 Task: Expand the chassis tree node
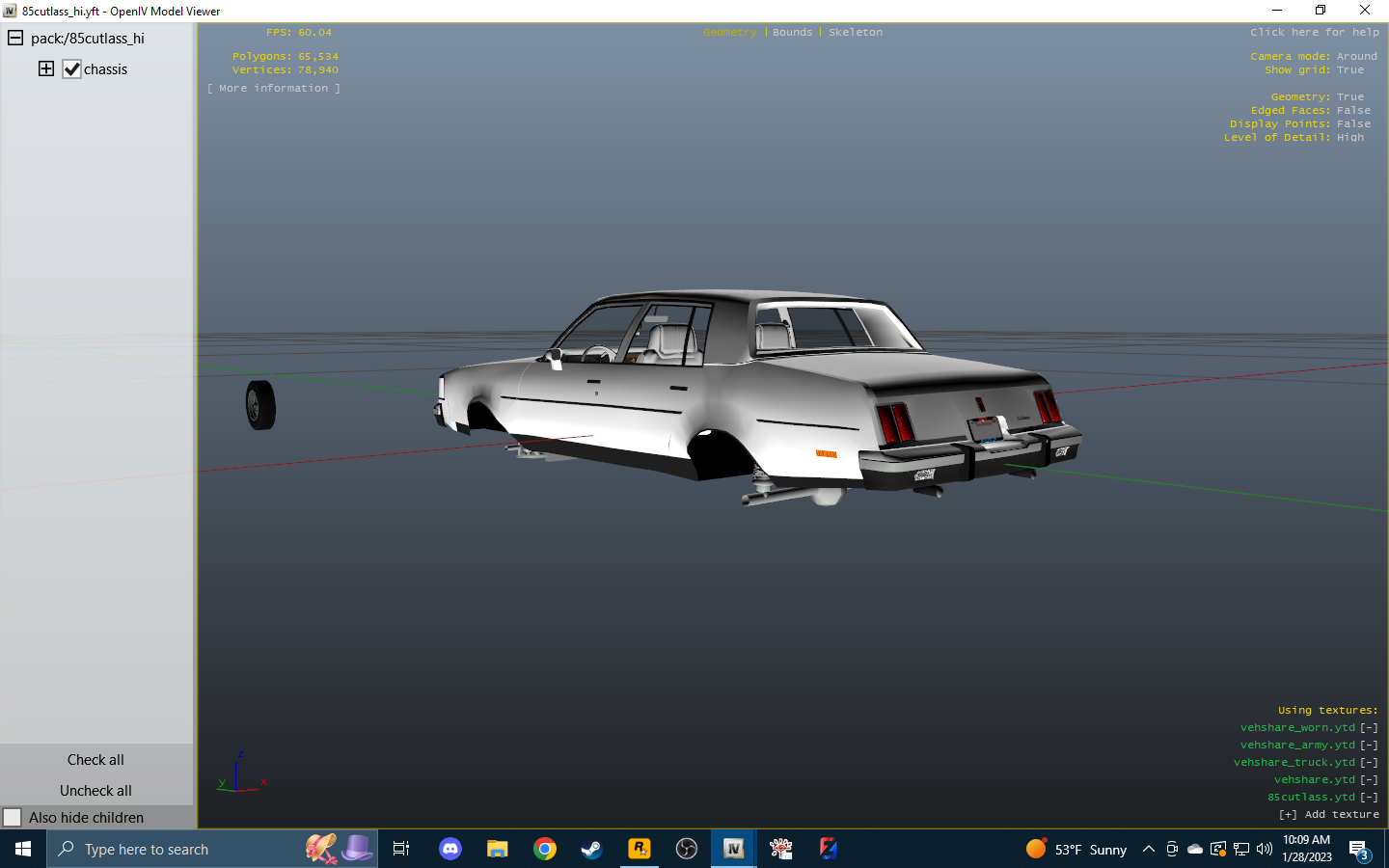[46, 68]
